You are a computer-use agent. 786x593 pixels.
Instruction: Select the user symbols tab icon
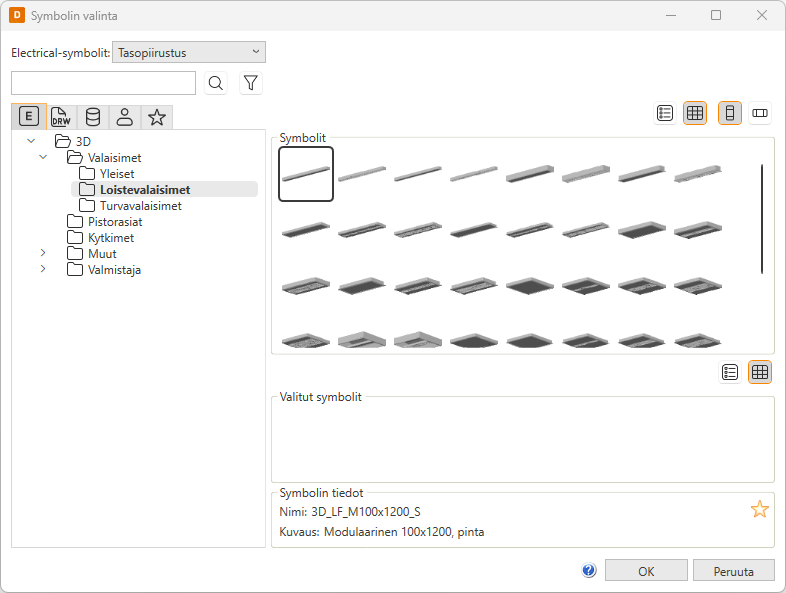coord(125,117)
